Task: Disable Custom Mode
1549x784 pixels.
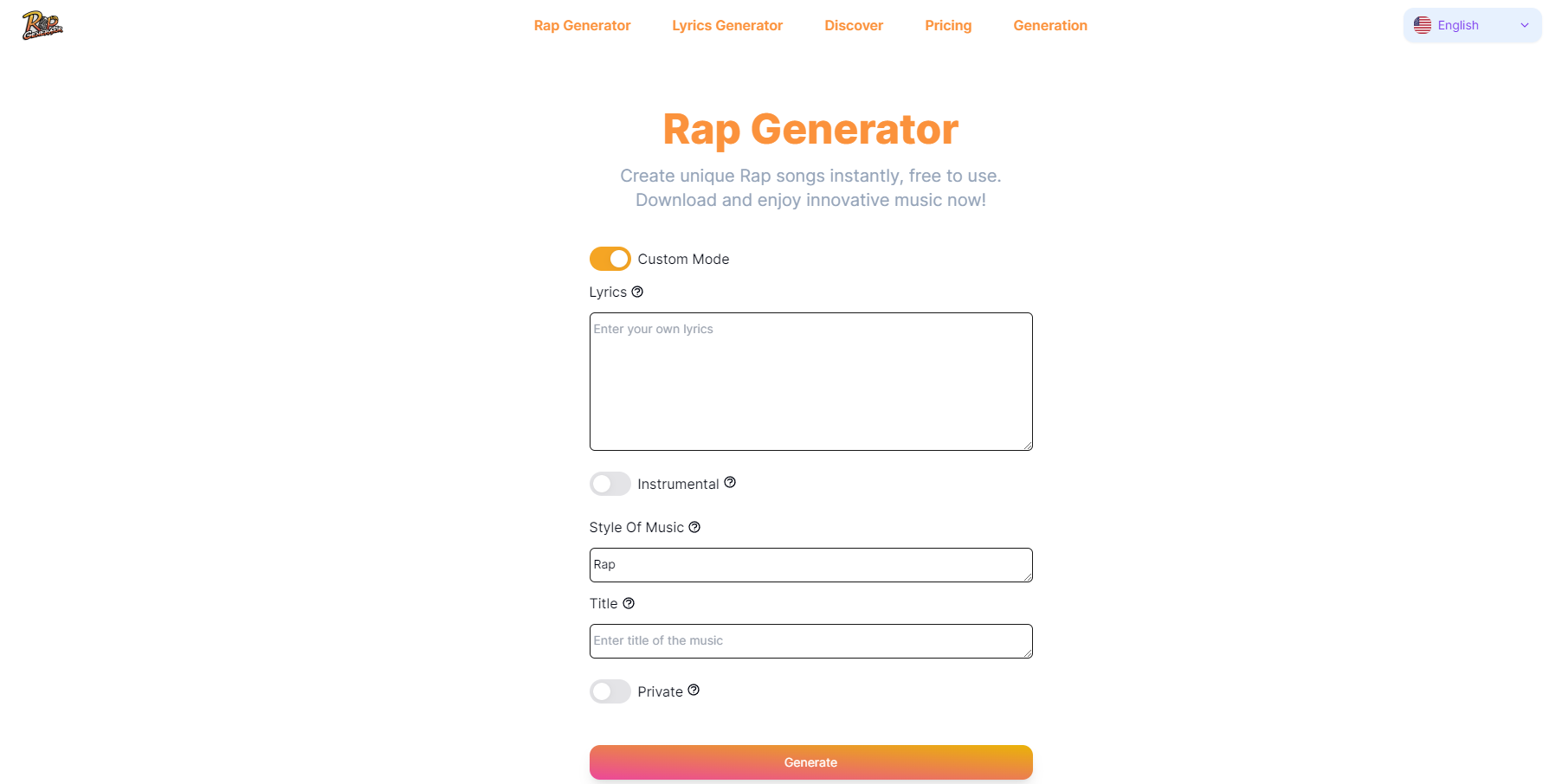Action: coord(610,258)
